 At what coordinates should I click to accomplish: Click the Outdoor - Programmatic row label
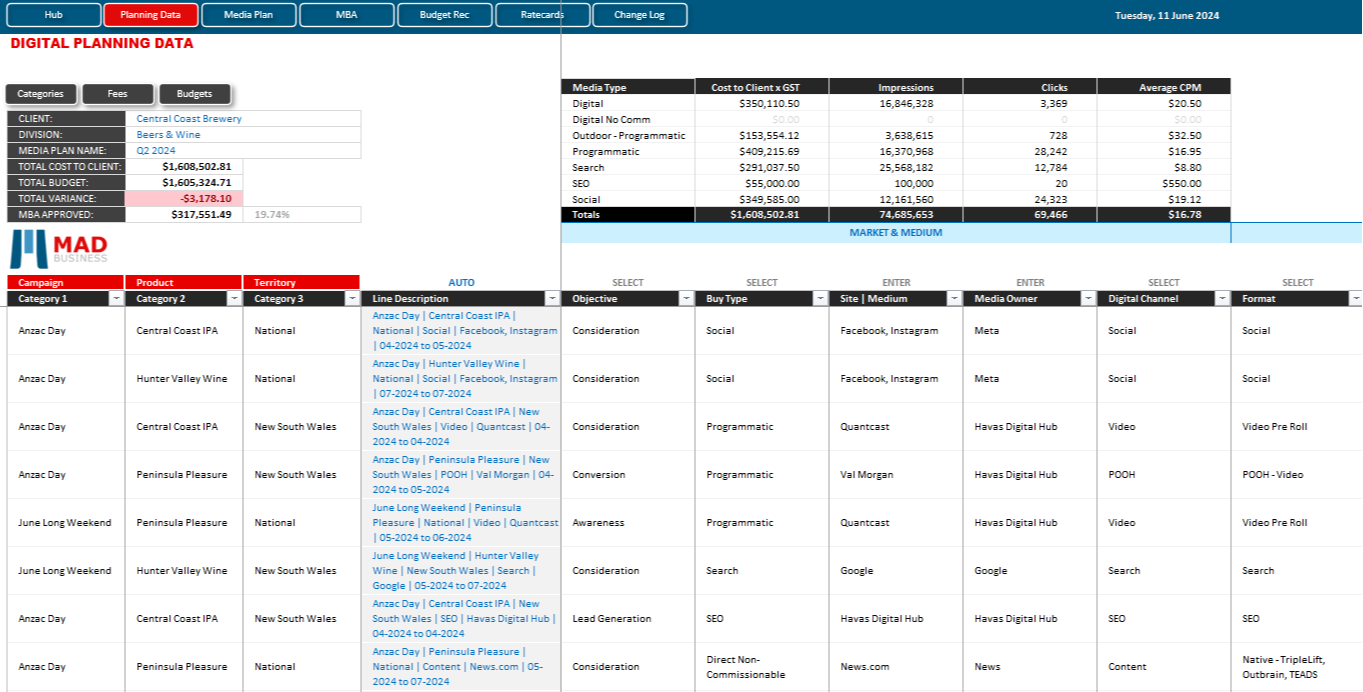[628, 135]
